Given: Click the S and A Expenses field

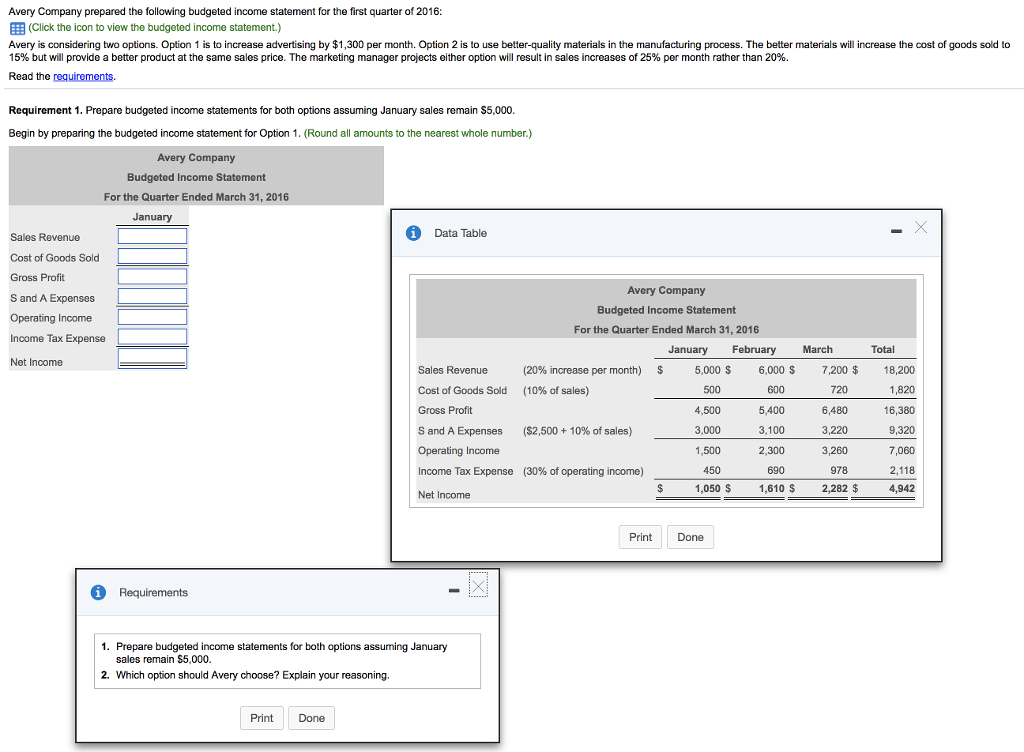Looking at the screenshot, I should (152, 297).
